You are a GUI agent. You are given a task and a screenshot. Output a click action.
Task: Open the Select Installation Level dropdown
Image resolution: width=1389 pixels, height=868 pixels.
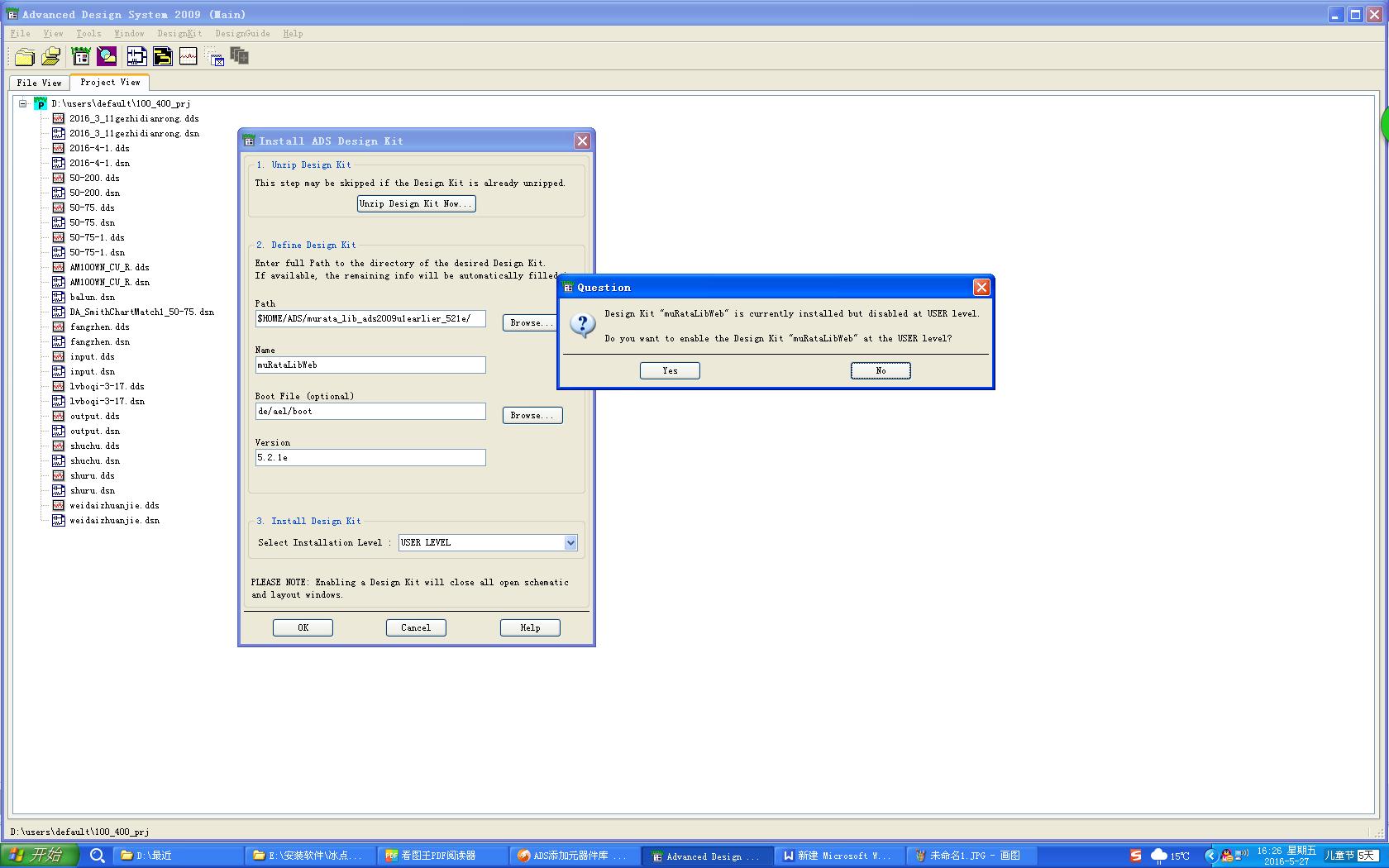570,543
